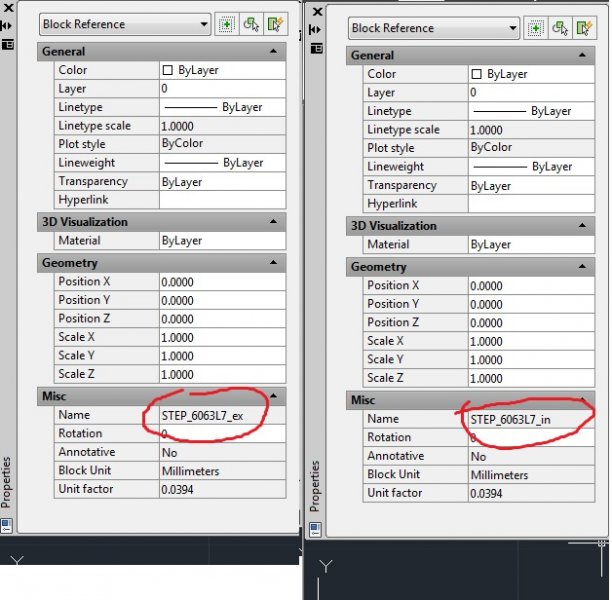Open Block Reference dropdown in right palette

(434, 28)
